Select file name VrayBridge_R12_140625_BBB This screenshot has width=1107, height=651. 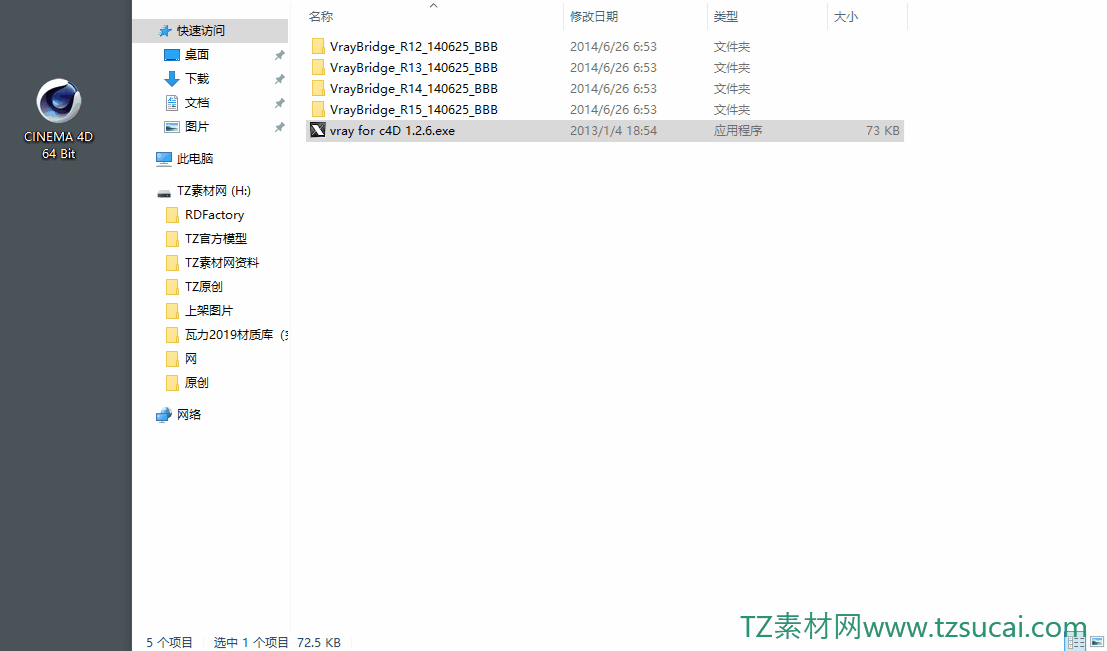(x=414, y=47)
